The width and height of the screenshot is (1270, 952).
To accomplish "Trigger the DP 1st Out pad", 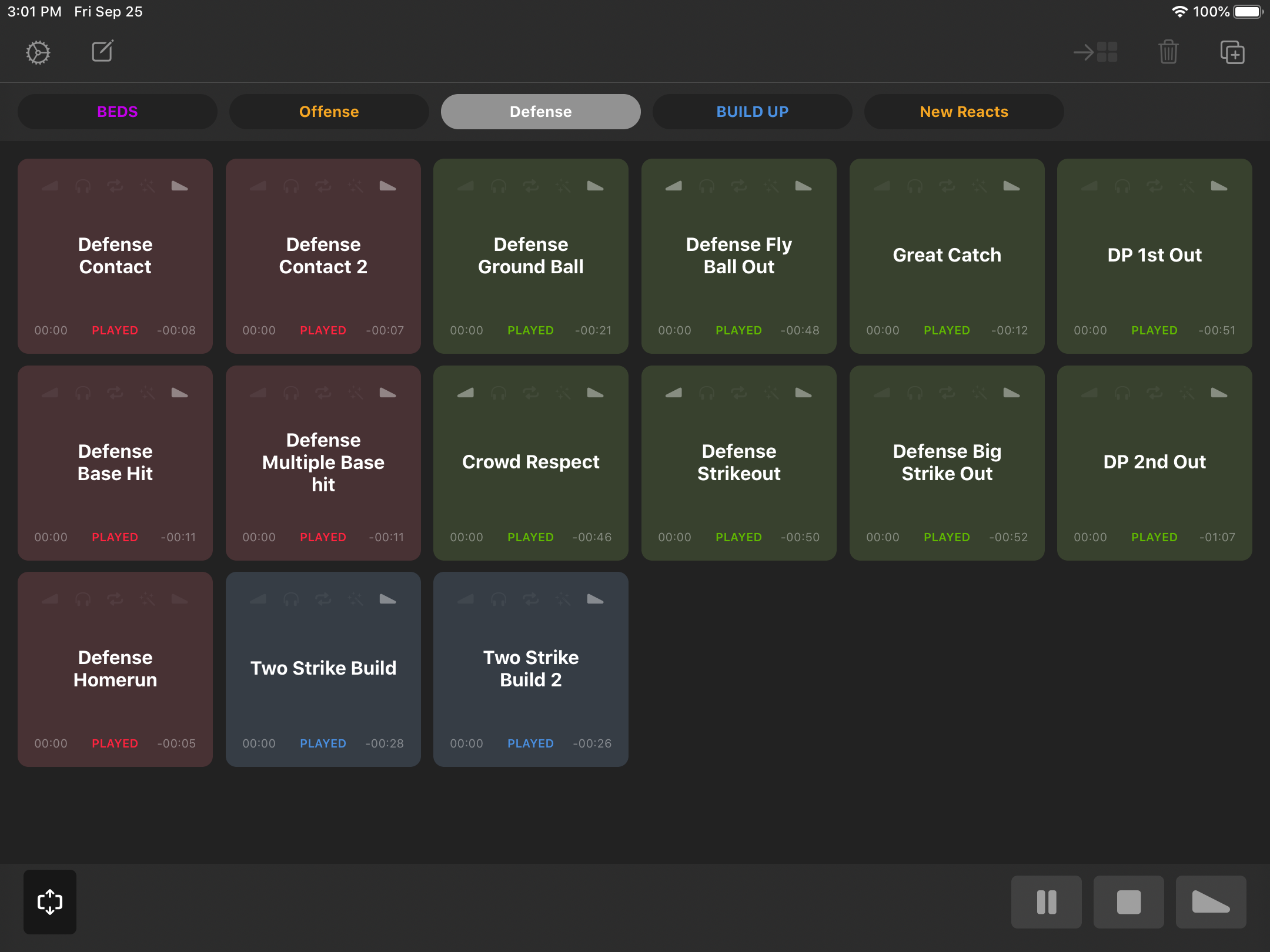I will coord(1155,256).
